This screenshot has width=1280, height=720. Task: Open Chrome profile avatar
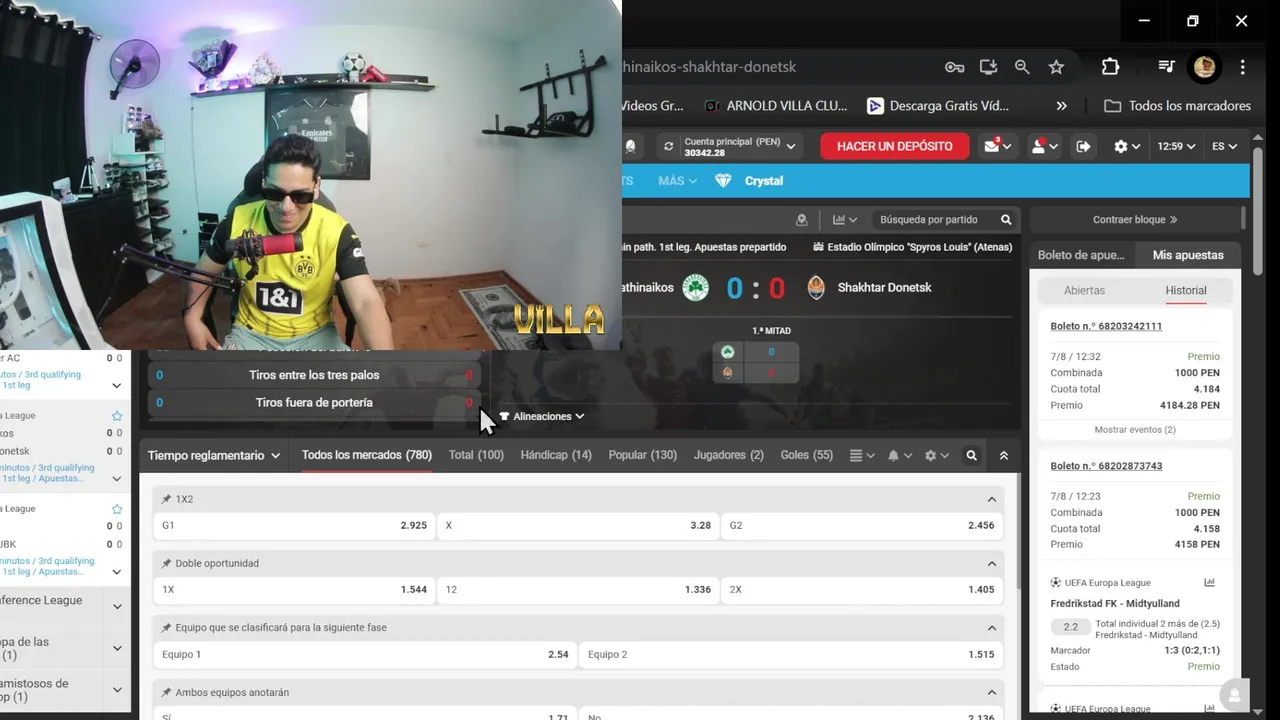point(1204,67)
